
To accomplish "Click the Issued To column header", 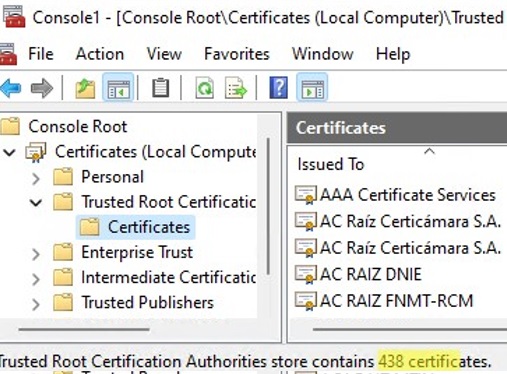I will pyautogui.click(x=331, y=164).
